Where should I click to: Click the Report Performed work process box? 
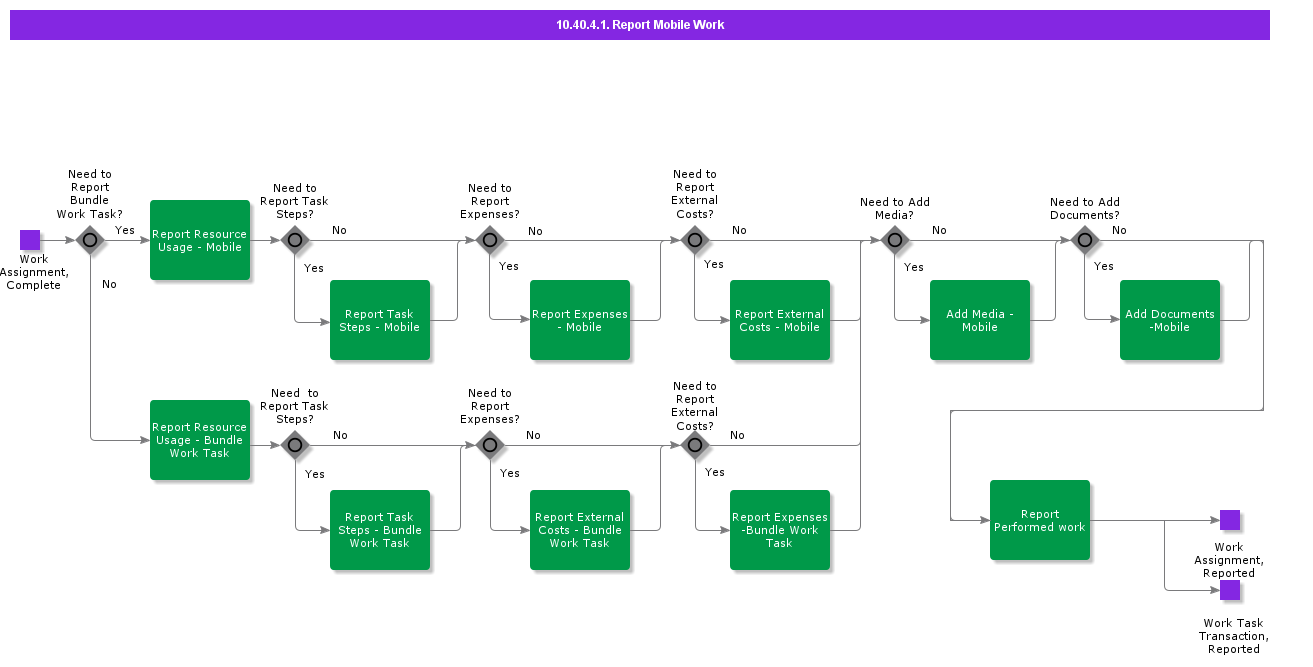tap(1040, 520)
